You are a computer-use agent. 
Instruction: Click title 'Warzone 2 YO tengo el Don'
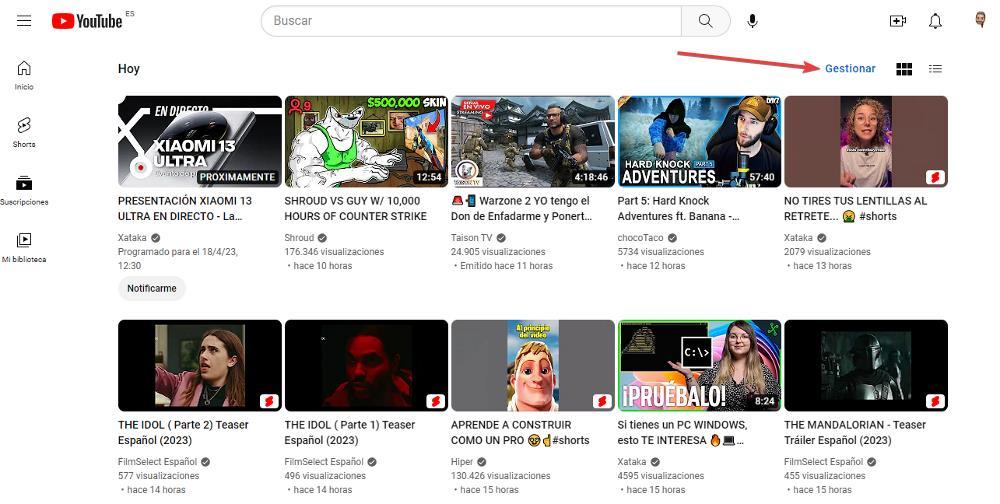522,209
